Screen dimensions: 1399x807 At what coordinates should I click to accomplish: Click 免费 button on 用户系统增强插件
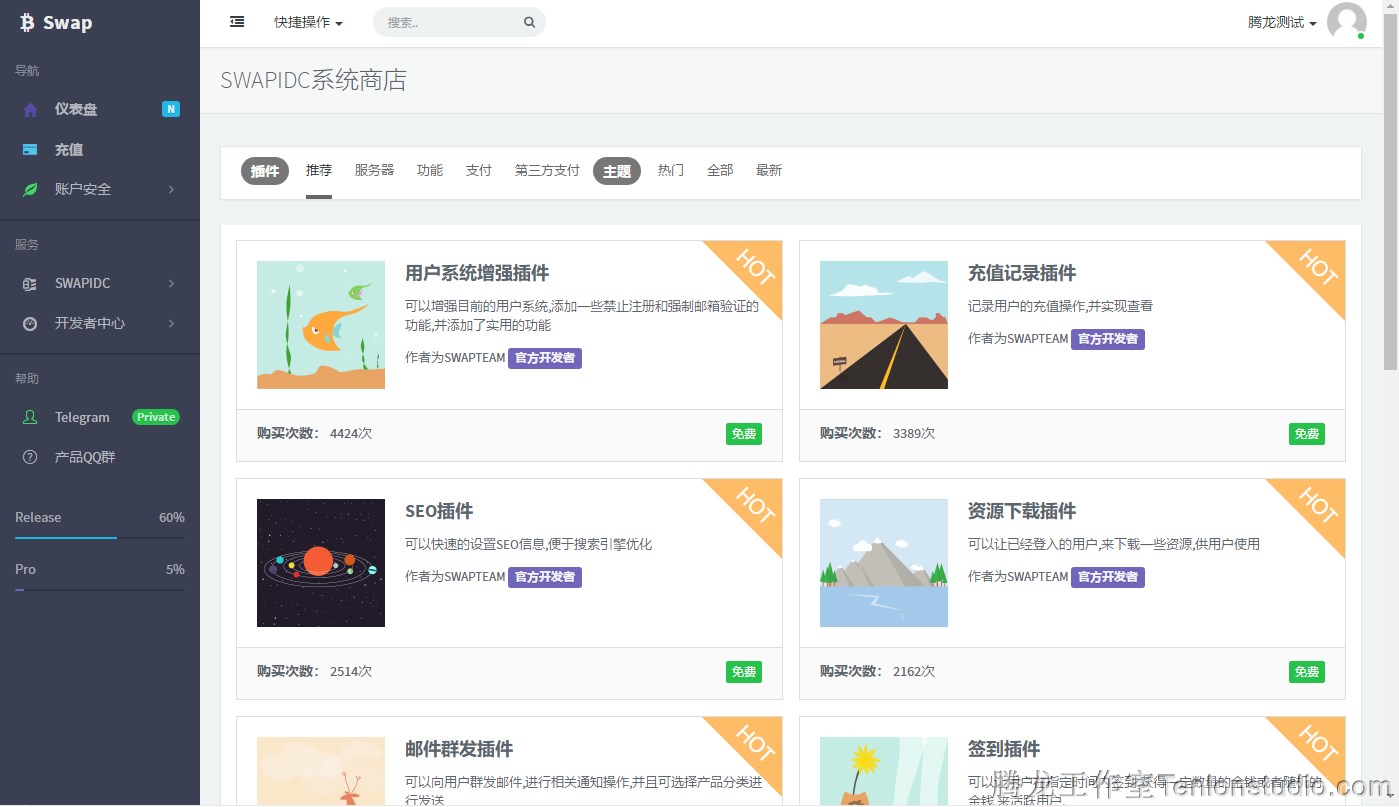pyautogui.click(x=744, y=434)
